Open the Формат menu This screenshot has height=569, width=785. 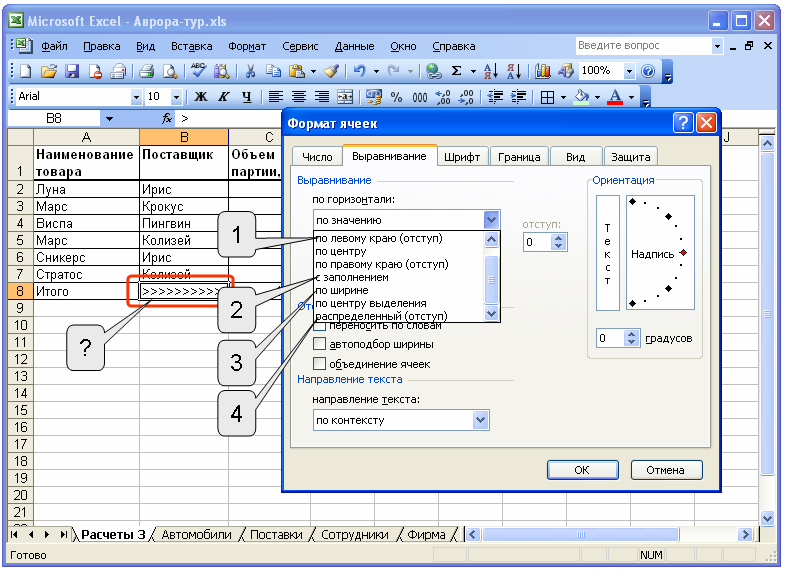247,47
